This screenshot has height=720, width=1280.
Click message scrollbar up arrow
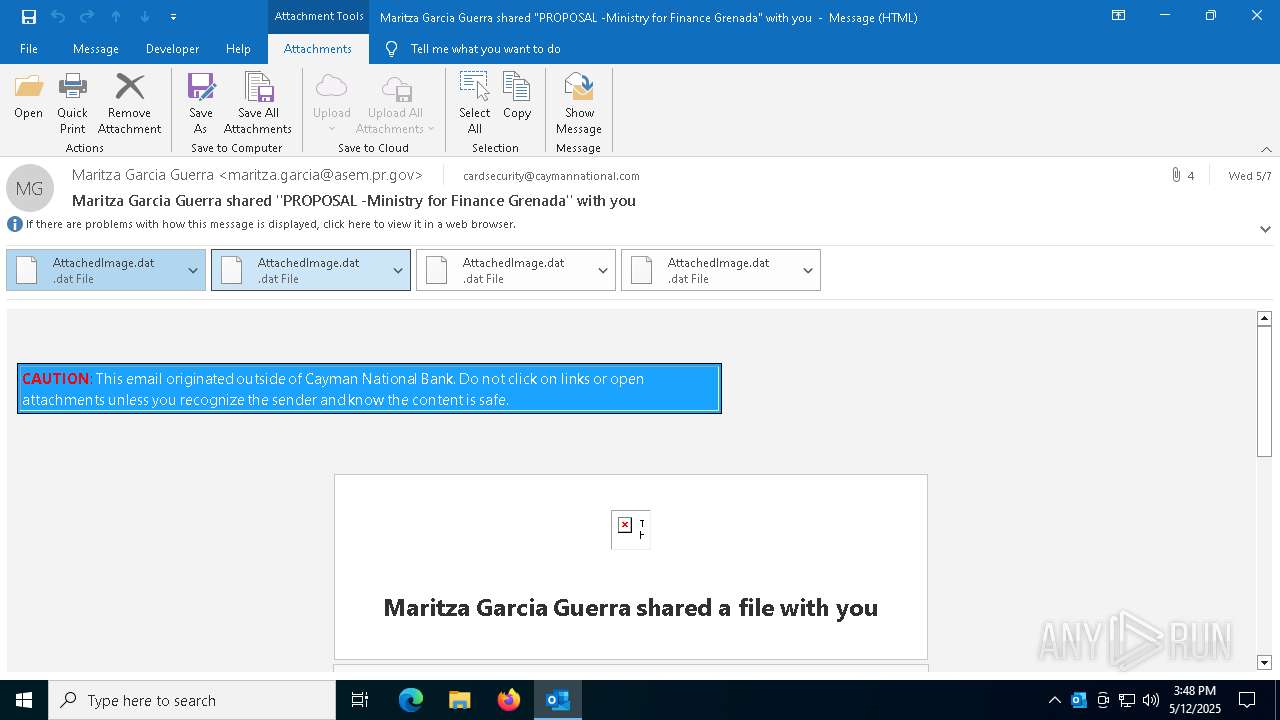coord(1264,318)
